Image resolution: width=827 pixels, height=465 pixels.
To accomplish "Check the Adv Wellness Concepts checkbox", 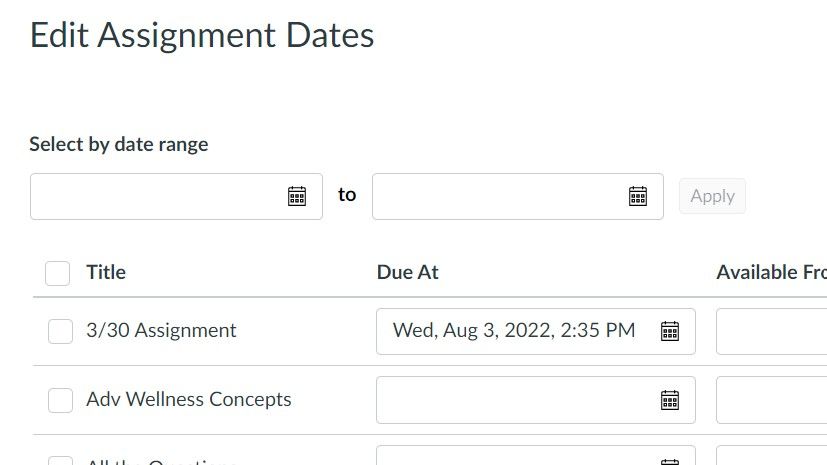I will coord(61,400).
